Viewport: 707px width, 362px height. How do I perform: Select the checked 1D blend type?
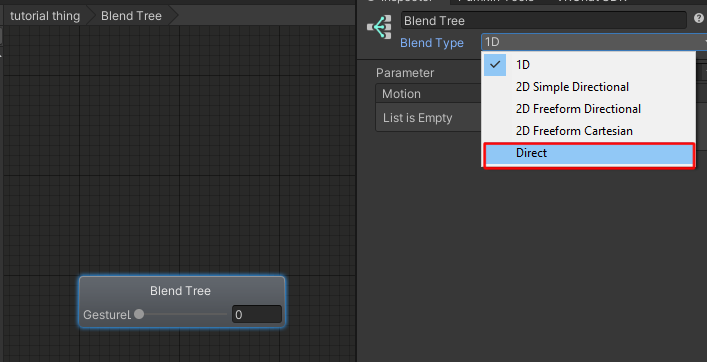589,65
